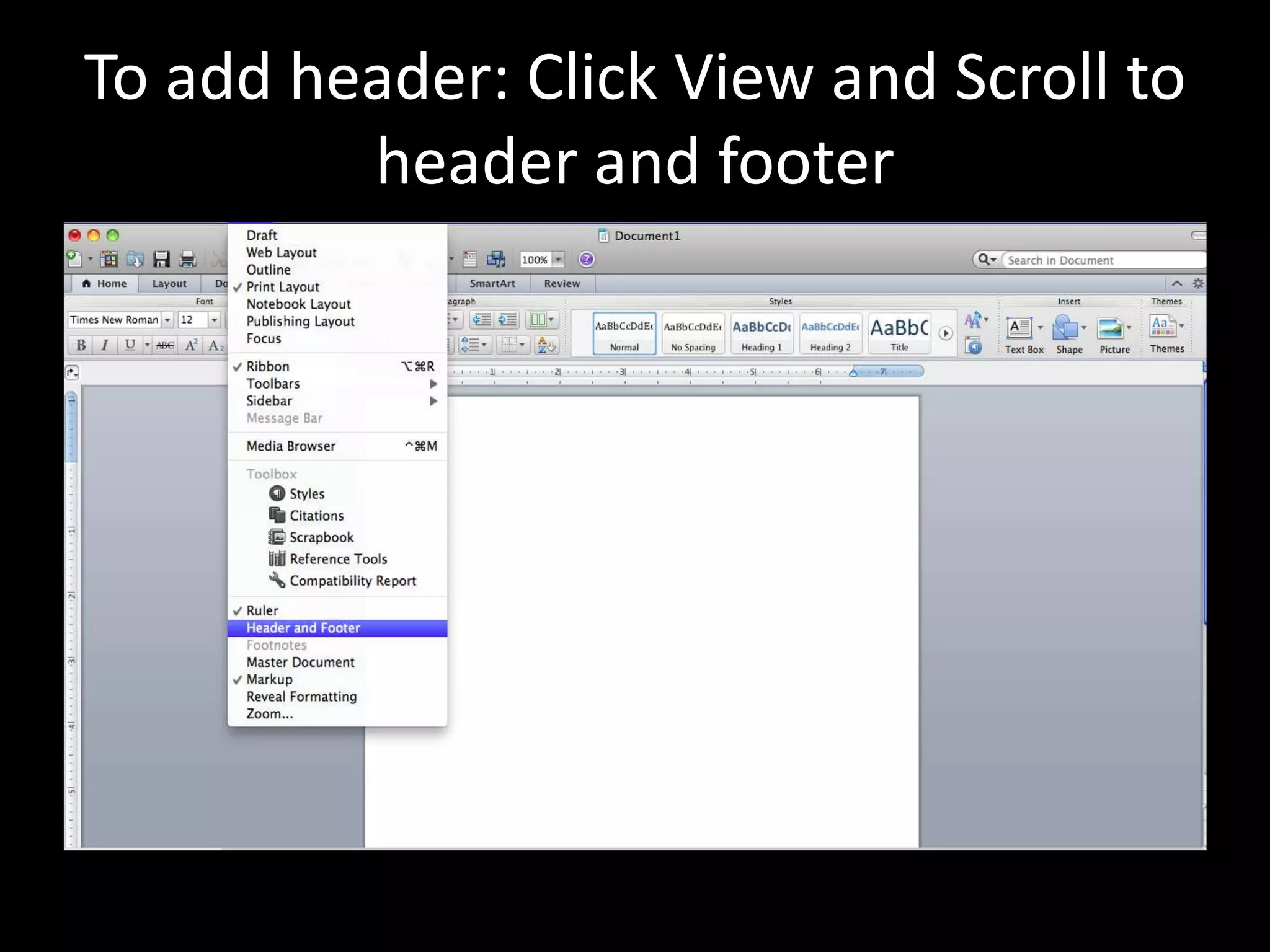Screen dimensions: 1270x952
Task: Choose Draft view from menu
Action: click(337, 236)
